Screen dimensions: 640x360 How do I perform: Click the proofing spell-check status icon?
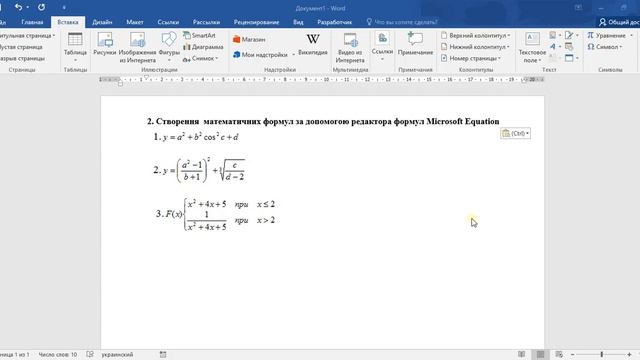(90, 354)
